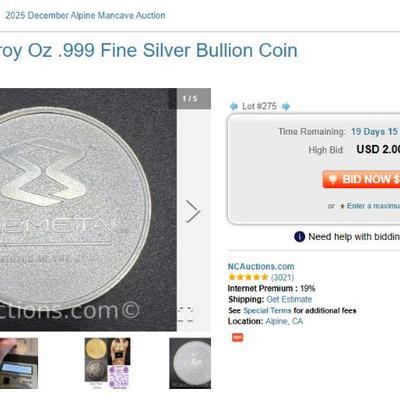Go to previous lot using left arrow

[x=233, y=107]
